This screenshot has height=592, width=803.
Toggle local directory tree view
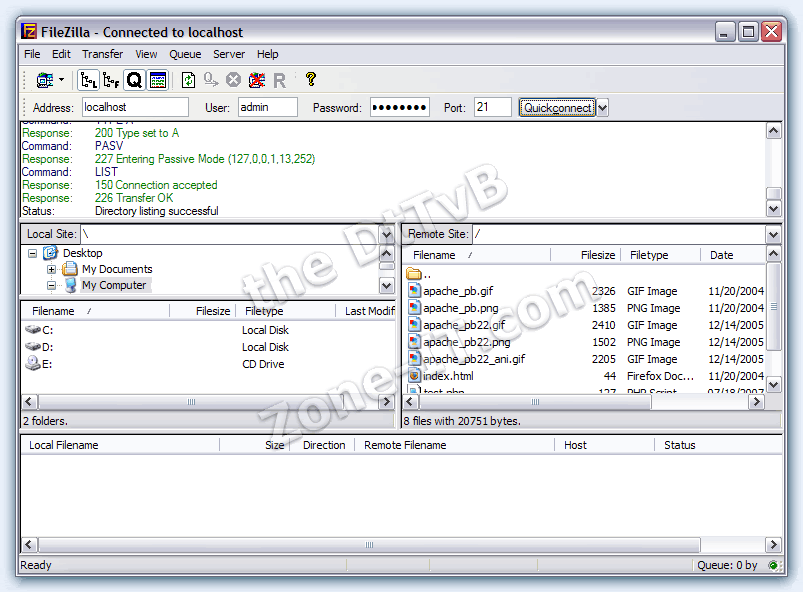pyautogui.click(x=88, y=80)
